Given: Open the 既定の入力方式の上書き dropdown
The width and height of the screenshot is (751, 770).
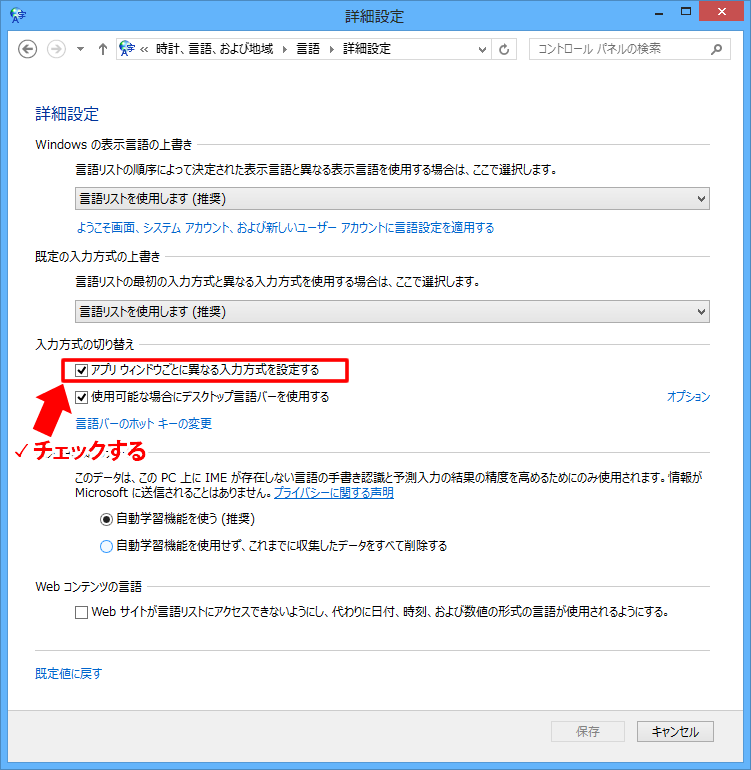Looking at the screenshot, I should click(x=392, y=311).
